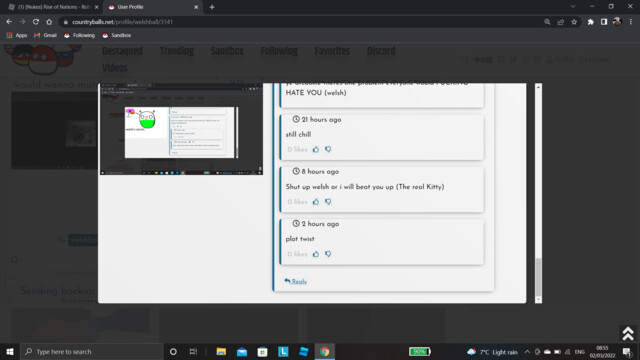
Task: Open the tab search dropdown arrow
Action: tap(573, 7)
